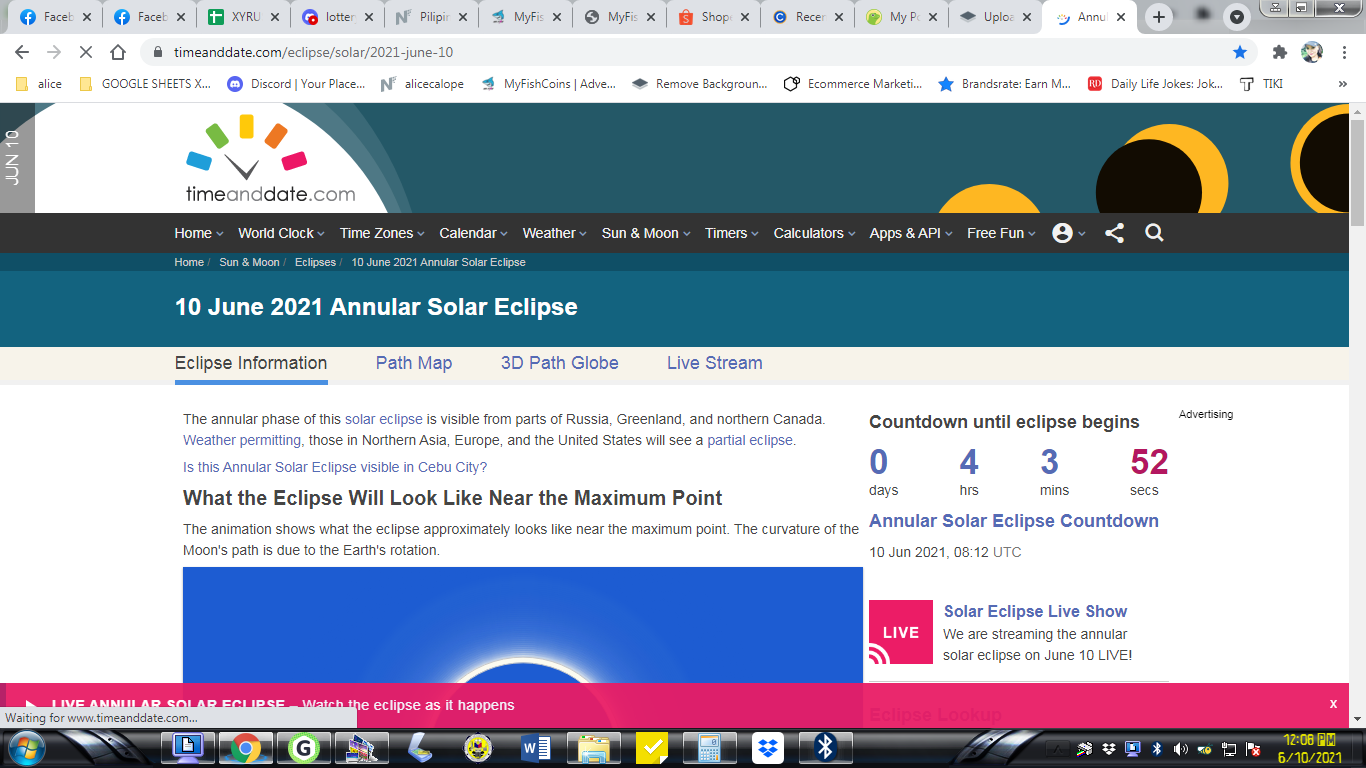This screenshot has width=1366, height=768.
Task: Open the Brandsrate bookmark
Action: 1004,84
